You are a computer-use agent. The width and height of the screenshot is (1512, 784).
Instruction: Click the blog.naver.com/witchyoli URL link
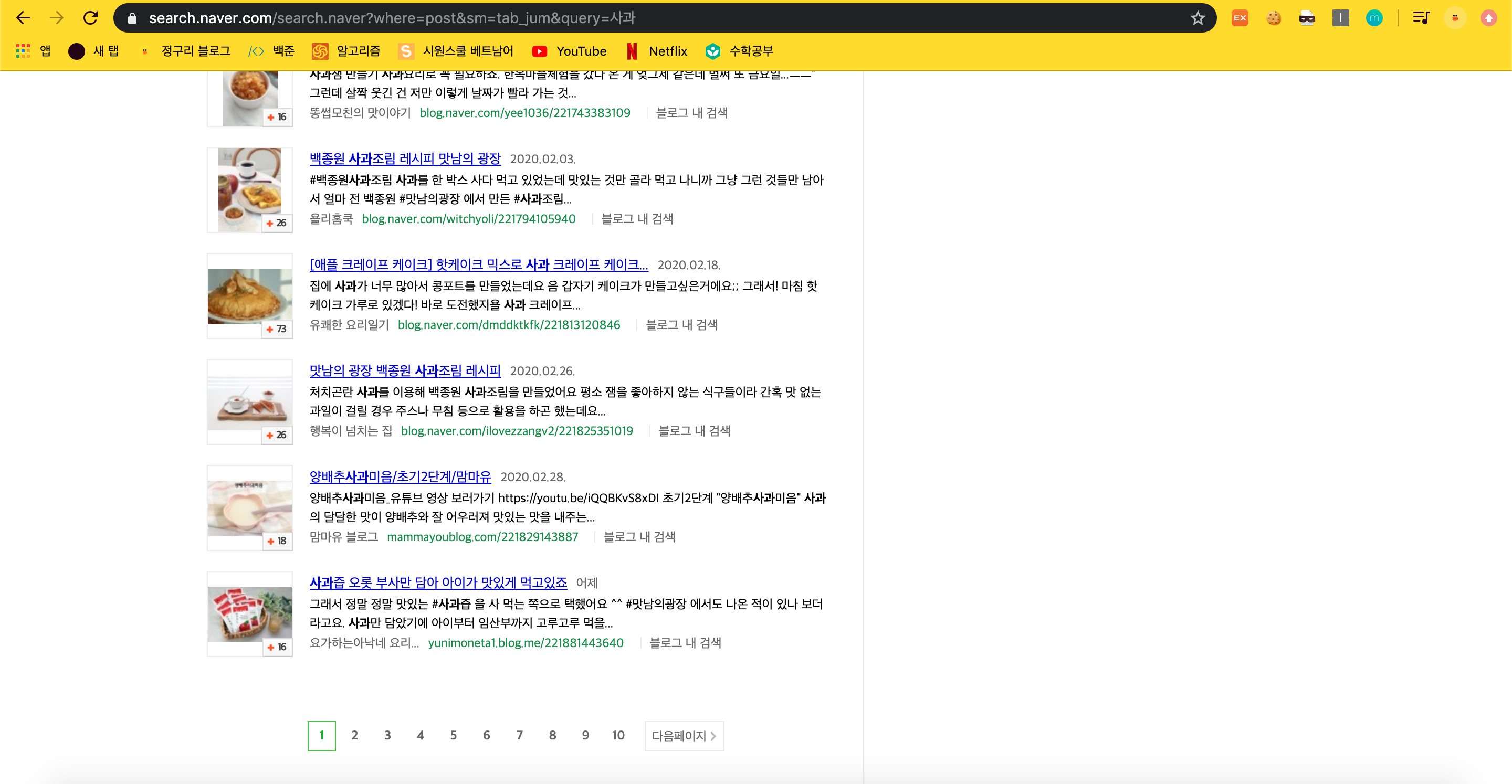tap(468, 219)
